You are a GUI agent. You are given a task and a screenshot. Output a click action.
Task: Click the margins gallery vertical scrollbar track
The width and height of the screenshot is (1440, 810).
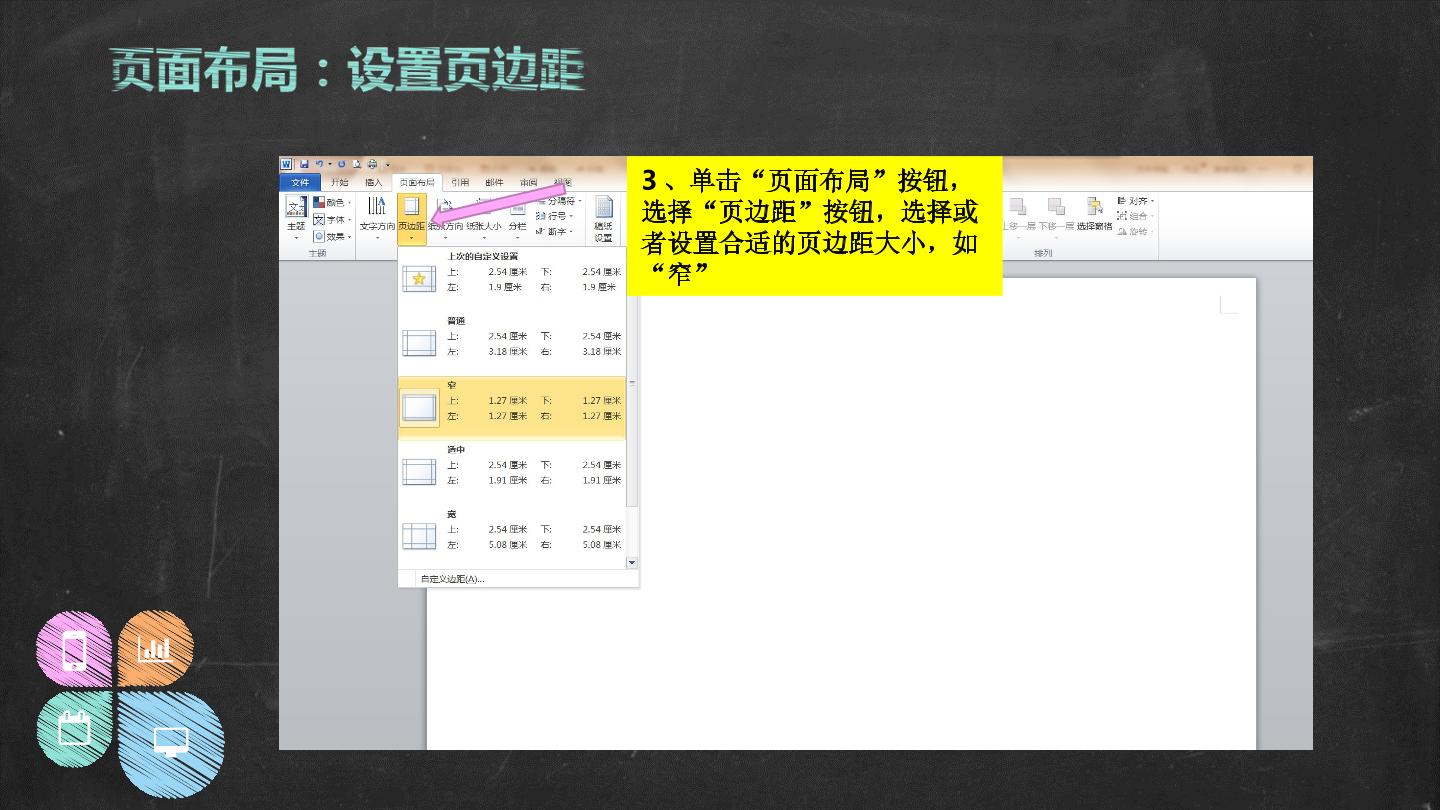pyautogui.click(x=632, y=530)
